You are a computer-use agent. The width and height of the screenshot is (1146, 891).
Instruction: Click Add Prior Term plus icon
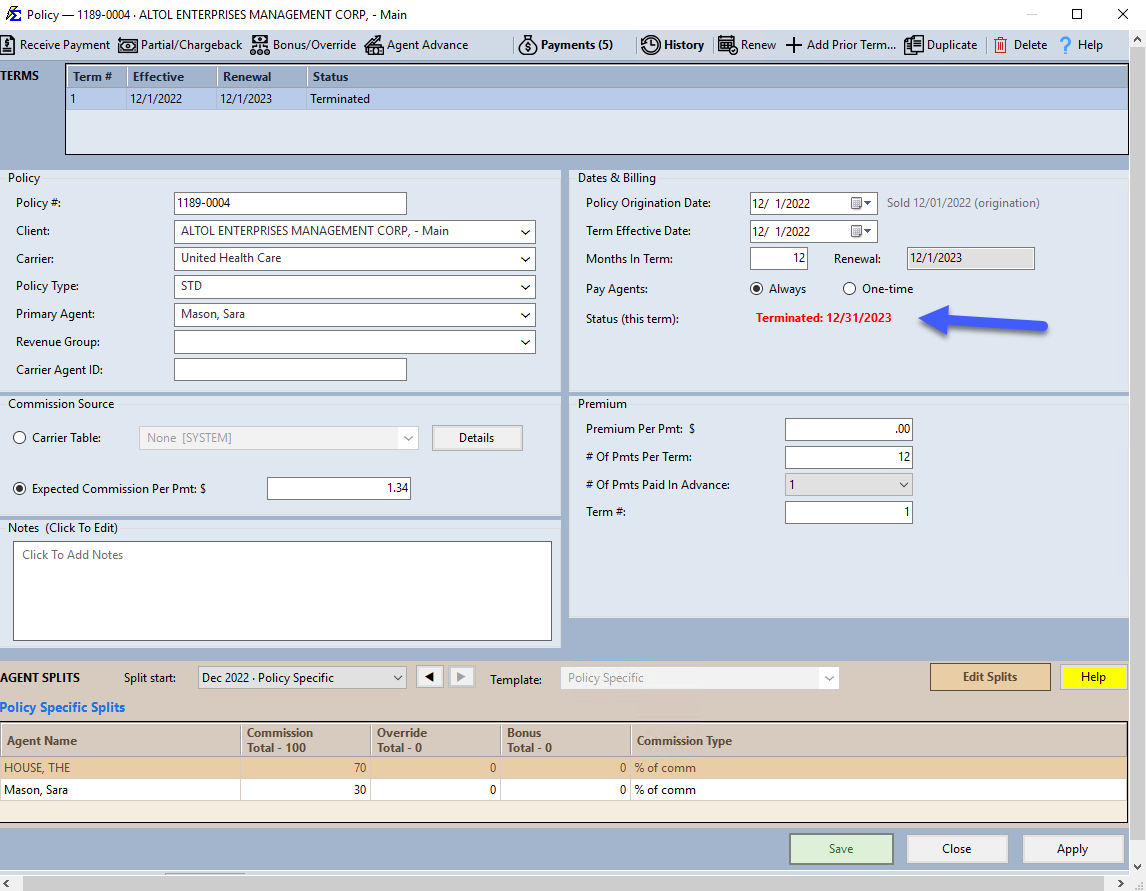pyautogui.click(x=794, y=45)
